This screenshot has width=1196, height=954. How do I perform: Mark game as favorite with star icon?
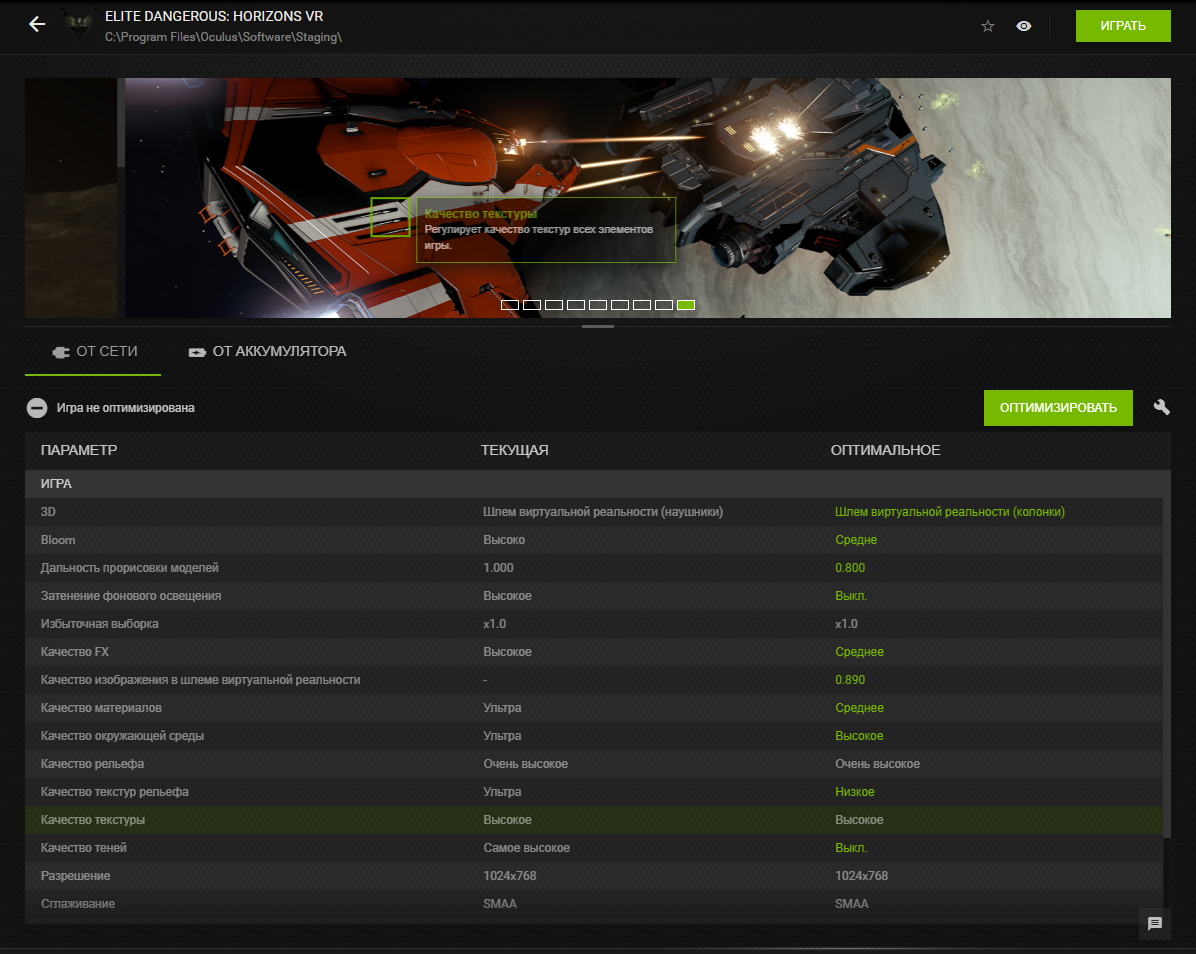pyautogui.click(x=988, y=26)
